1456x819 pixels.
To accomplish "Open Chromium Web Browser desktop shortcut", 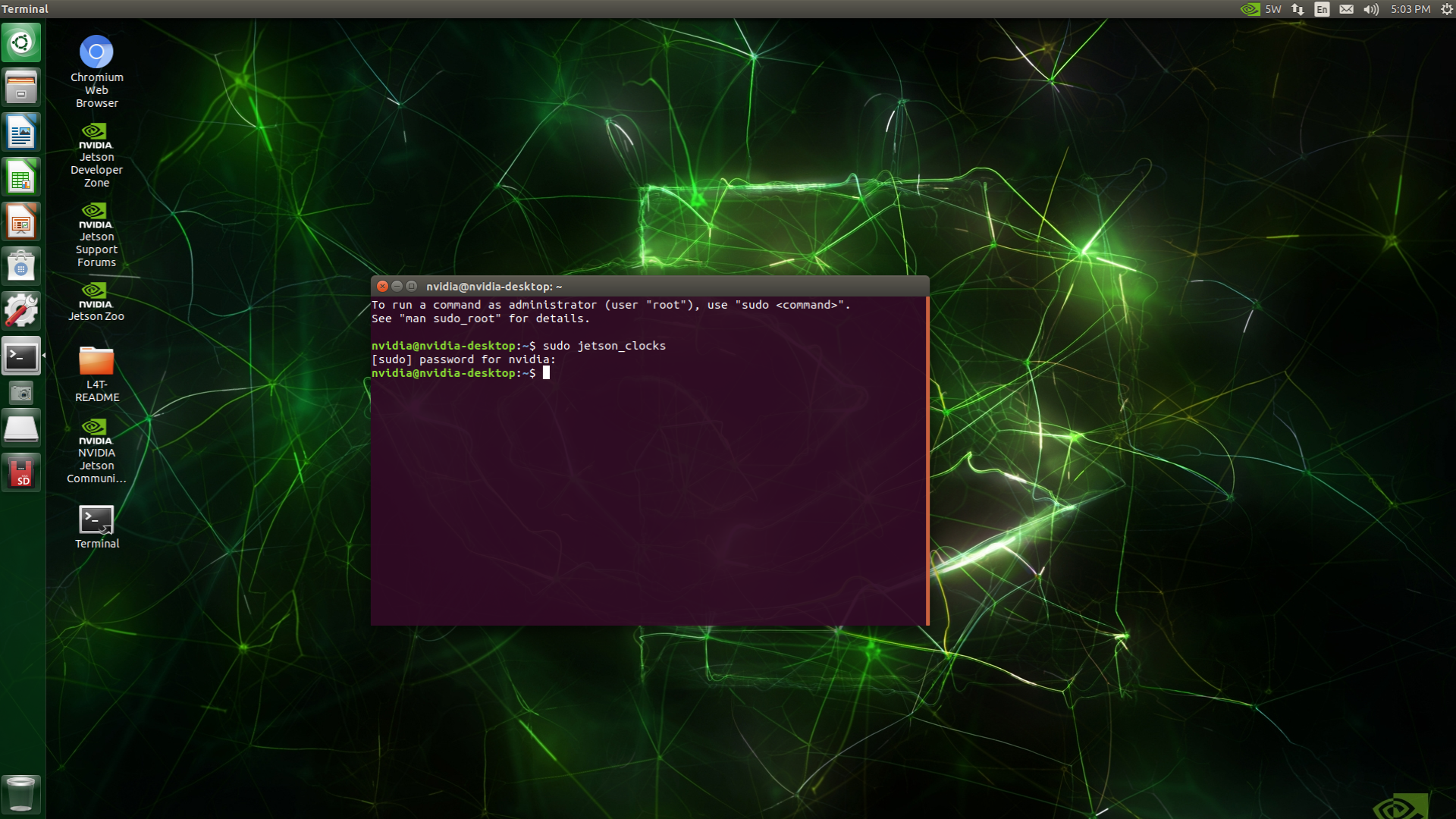I will coord(96,52).
